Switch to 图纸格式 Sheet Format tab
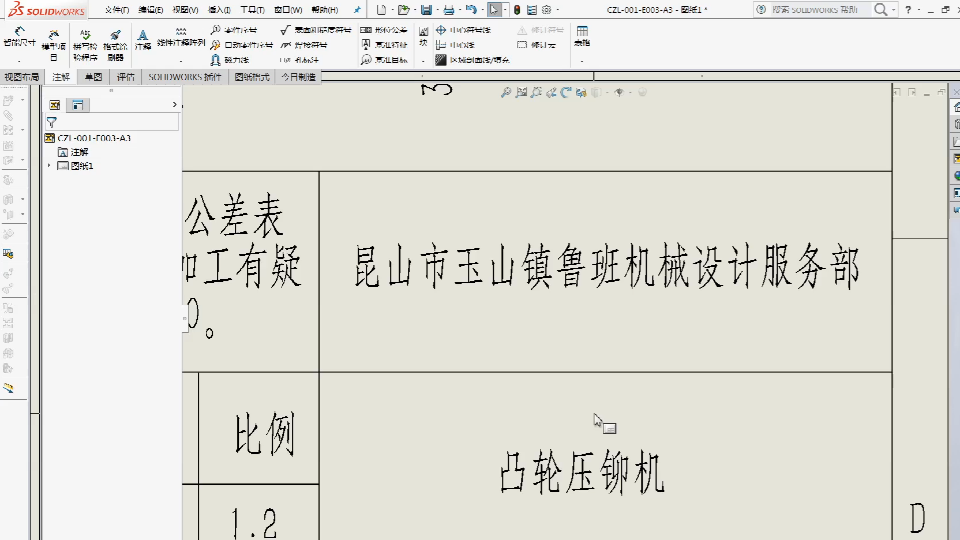 point(252,77)
